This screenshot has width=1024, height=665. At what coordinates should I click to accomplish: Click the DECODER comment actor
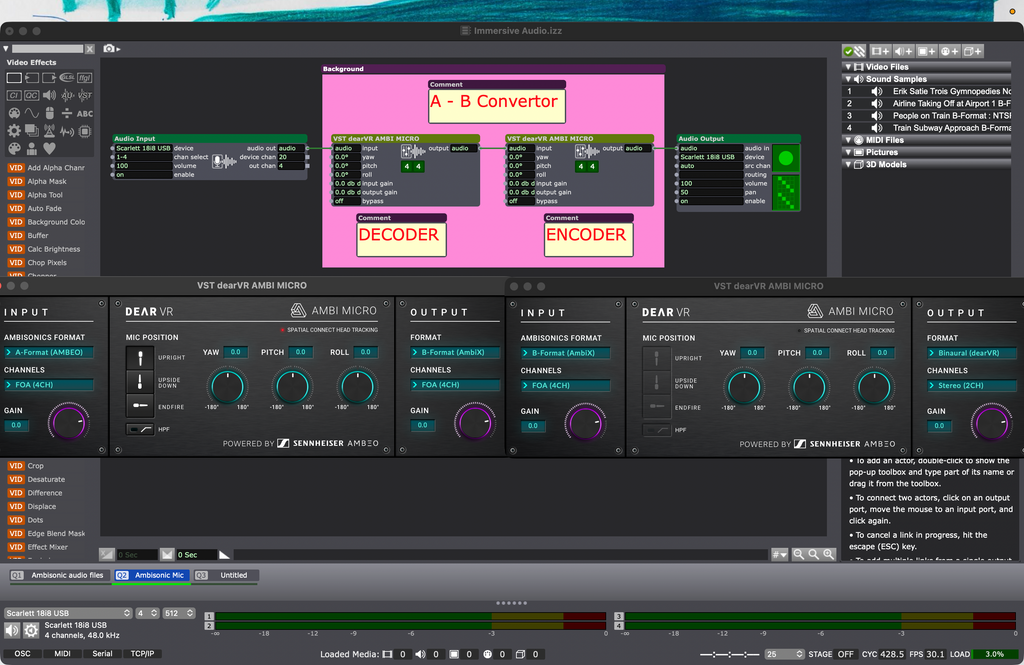tap(402, 235)
